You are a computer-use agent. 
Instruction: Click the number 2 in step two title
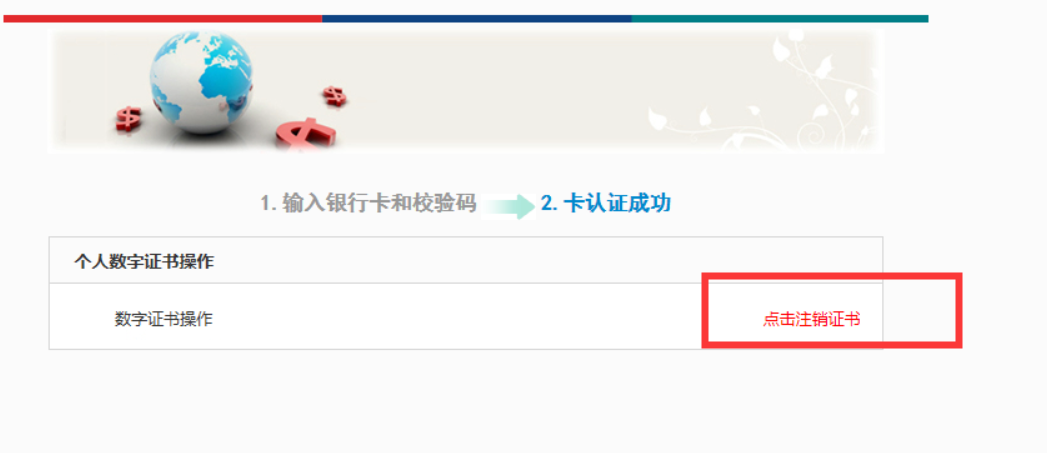[x=548, y=204]
